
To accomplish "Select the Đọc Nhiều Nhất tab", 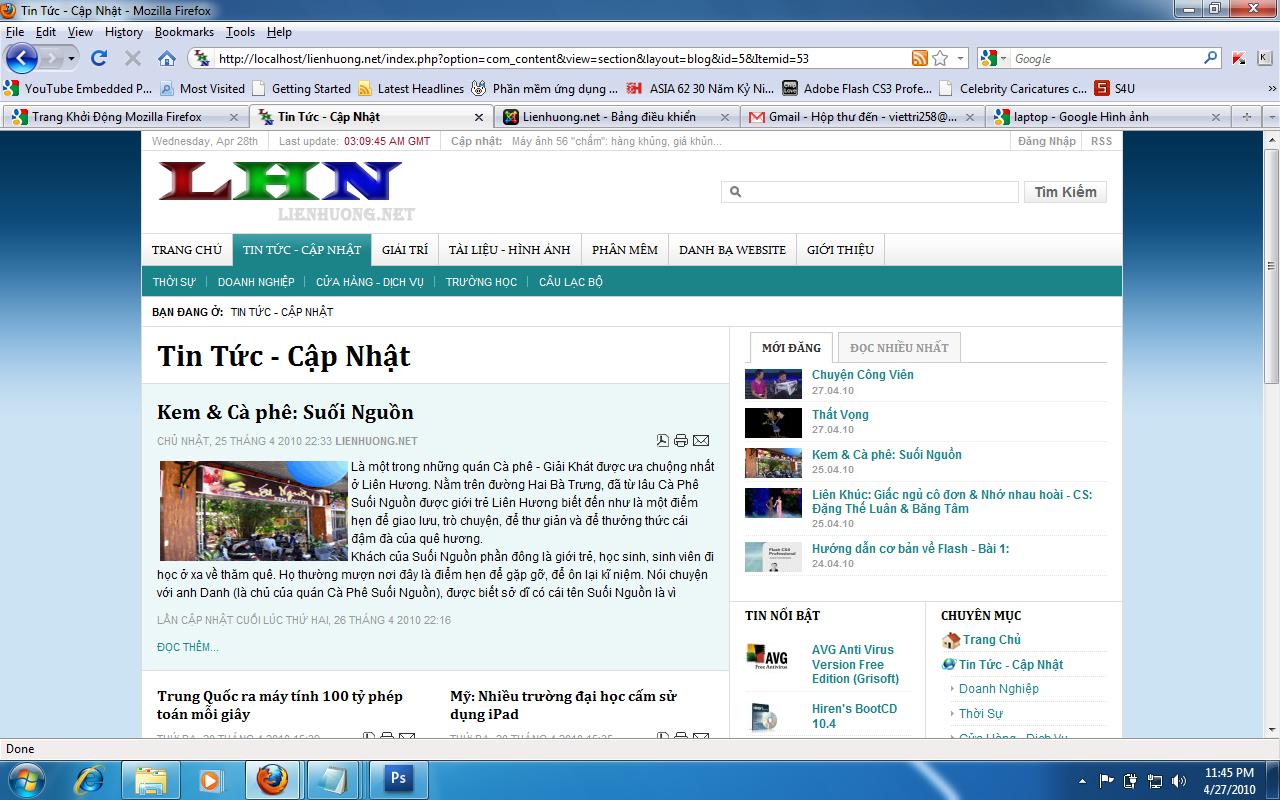I will point(899,347).
